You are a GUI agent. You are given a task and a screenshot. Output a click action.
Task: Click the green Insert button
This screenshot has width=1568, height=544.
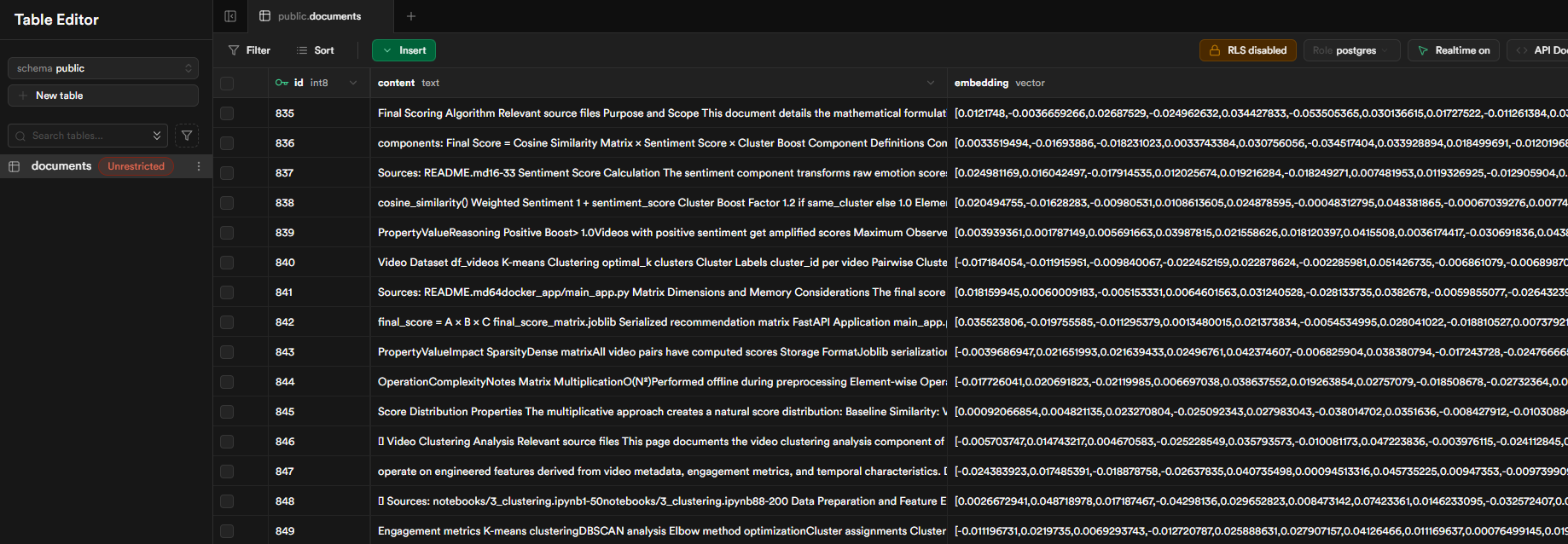tap(404, 50)
